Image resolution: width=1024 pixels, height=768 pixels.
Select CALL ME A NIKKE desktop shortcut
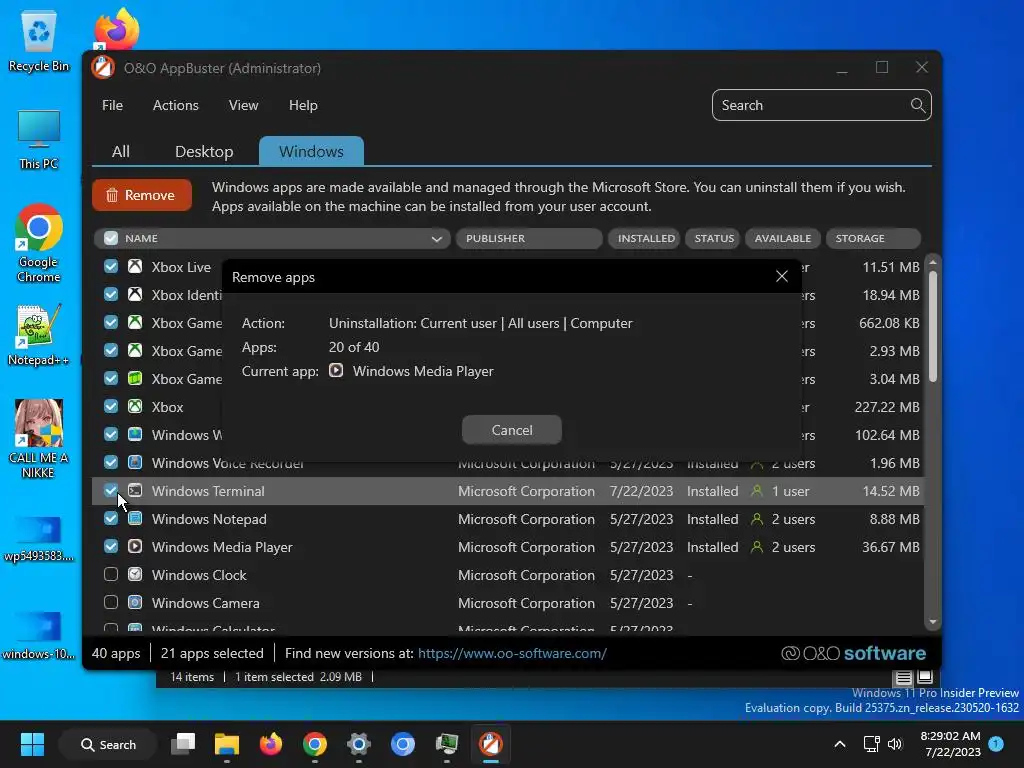tap(39, 439)
